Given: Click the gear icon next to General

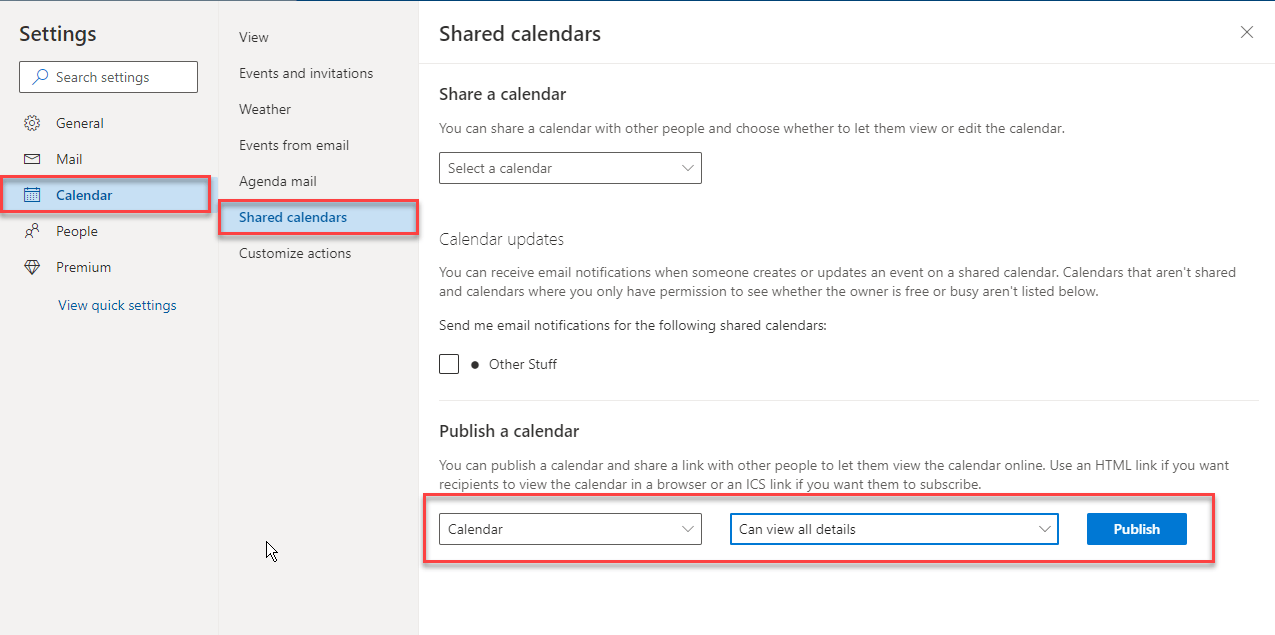Looking at the screenshot, I should pos(33,122).
